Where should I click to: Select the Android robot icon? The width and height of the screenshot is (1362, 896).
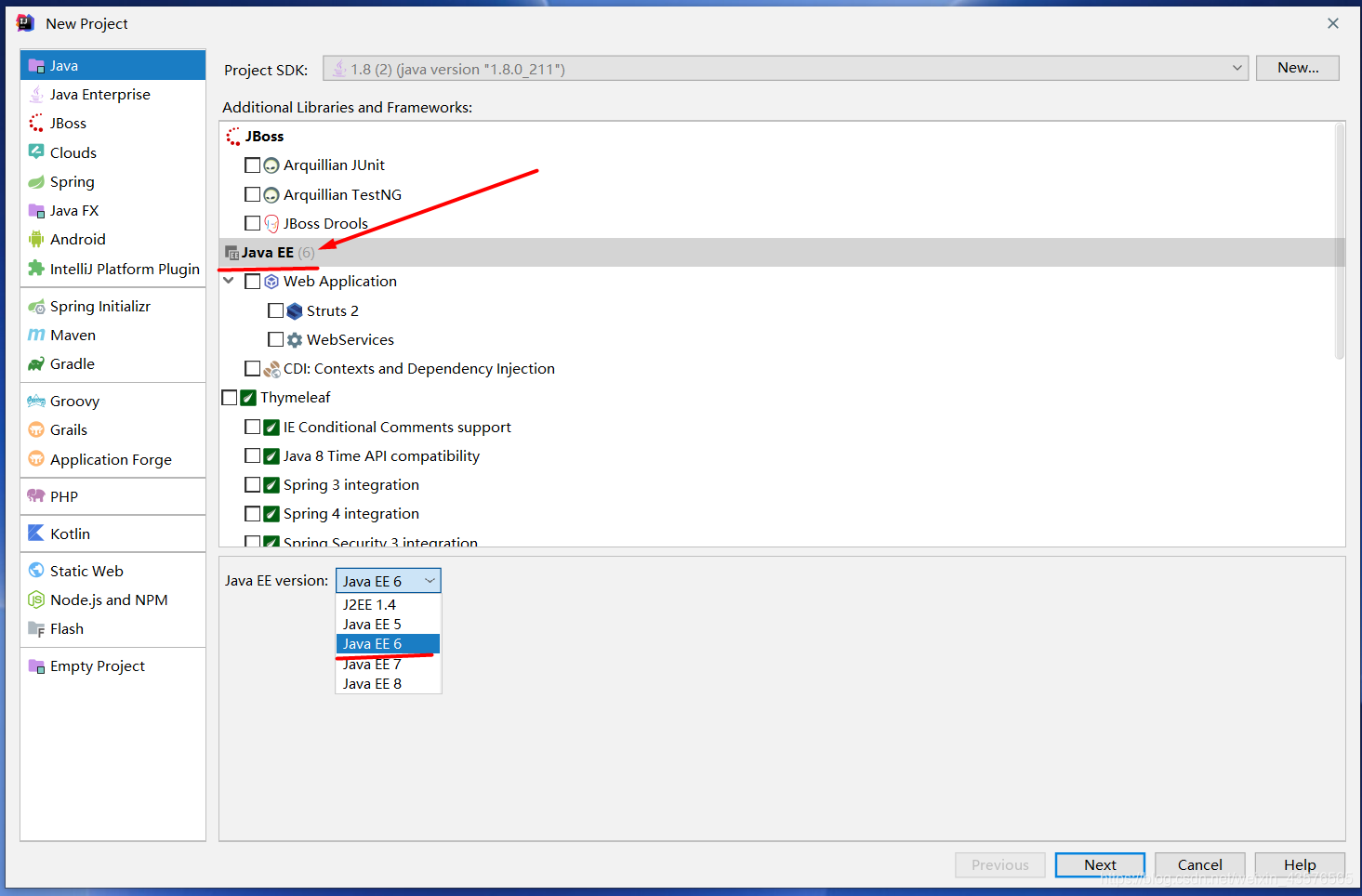[x=36, y=239]
